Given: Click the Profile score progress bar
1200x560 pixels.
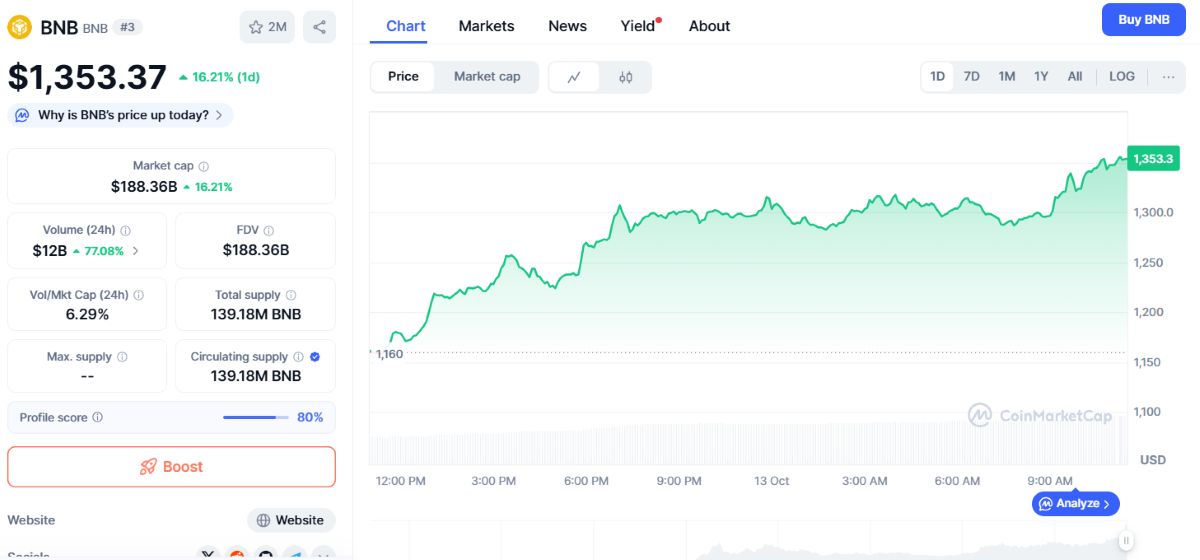Looking at the screenshot, I should [256, 417].
